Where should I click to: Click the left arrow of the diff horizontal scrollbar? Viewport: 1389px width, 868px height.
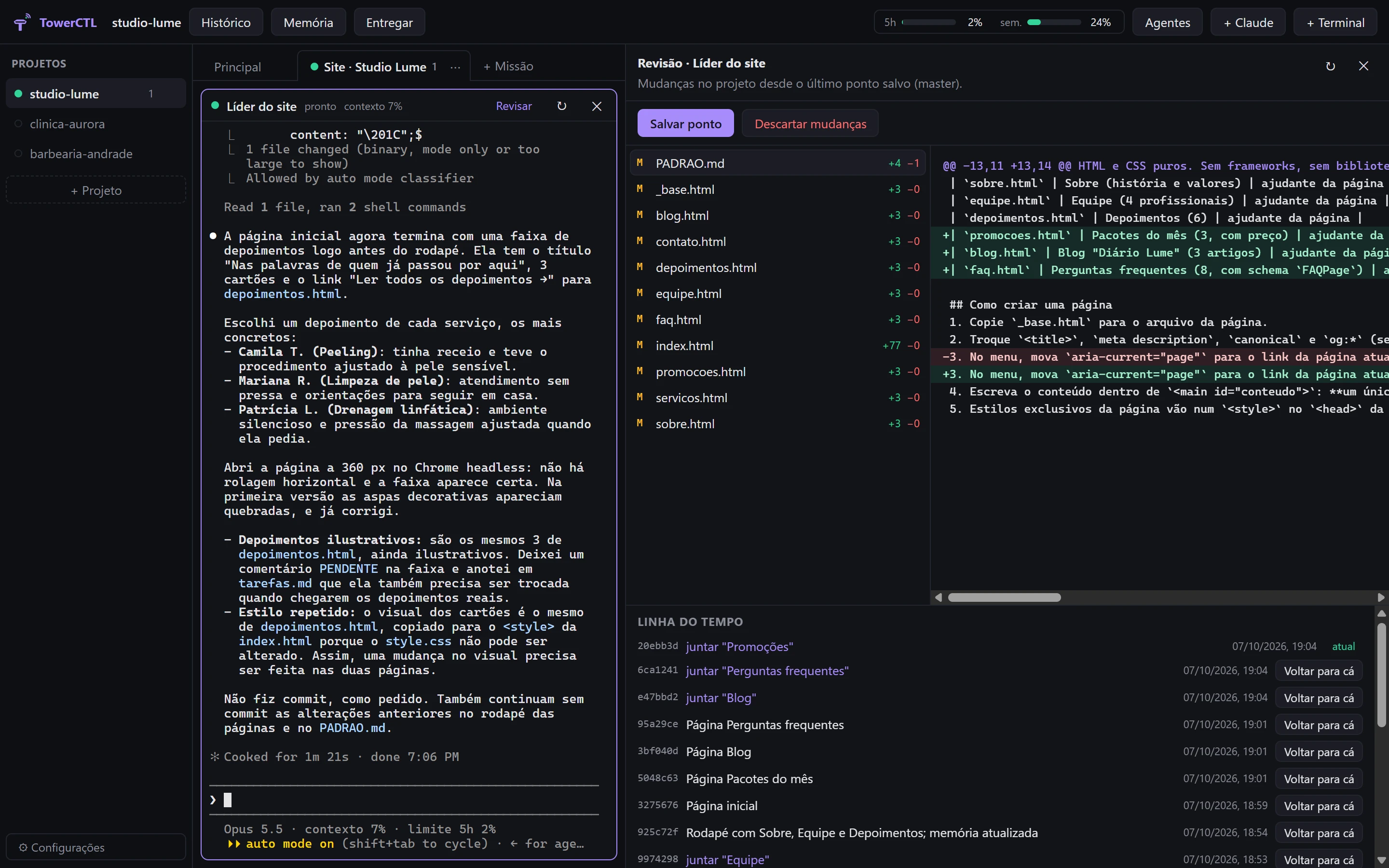coord(939,597)
